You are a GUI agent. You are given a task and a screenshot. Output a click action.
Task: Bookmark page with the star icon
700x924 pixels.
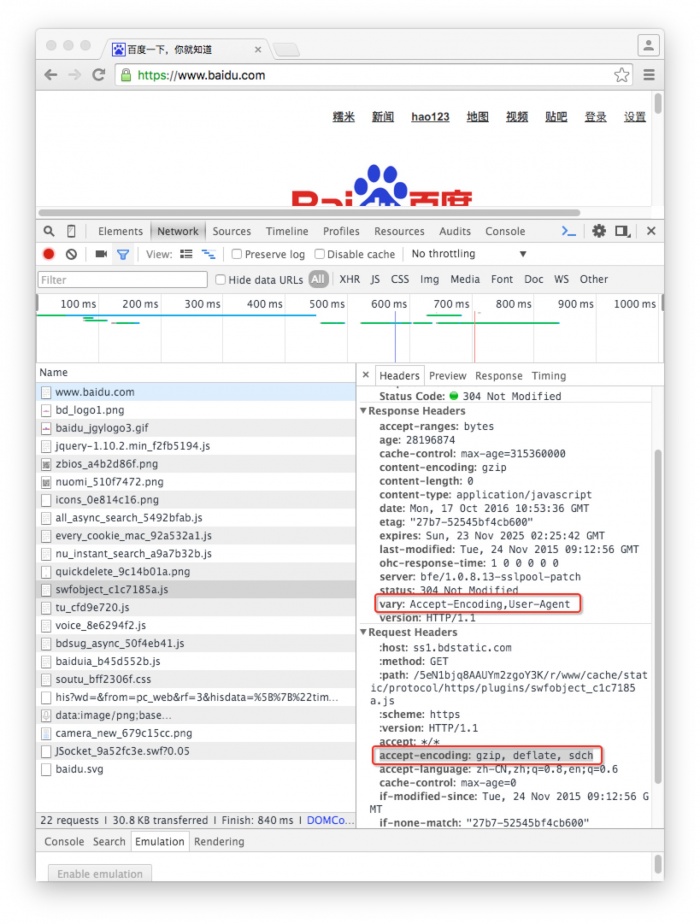pyautogui.click(x=622, y=75)
